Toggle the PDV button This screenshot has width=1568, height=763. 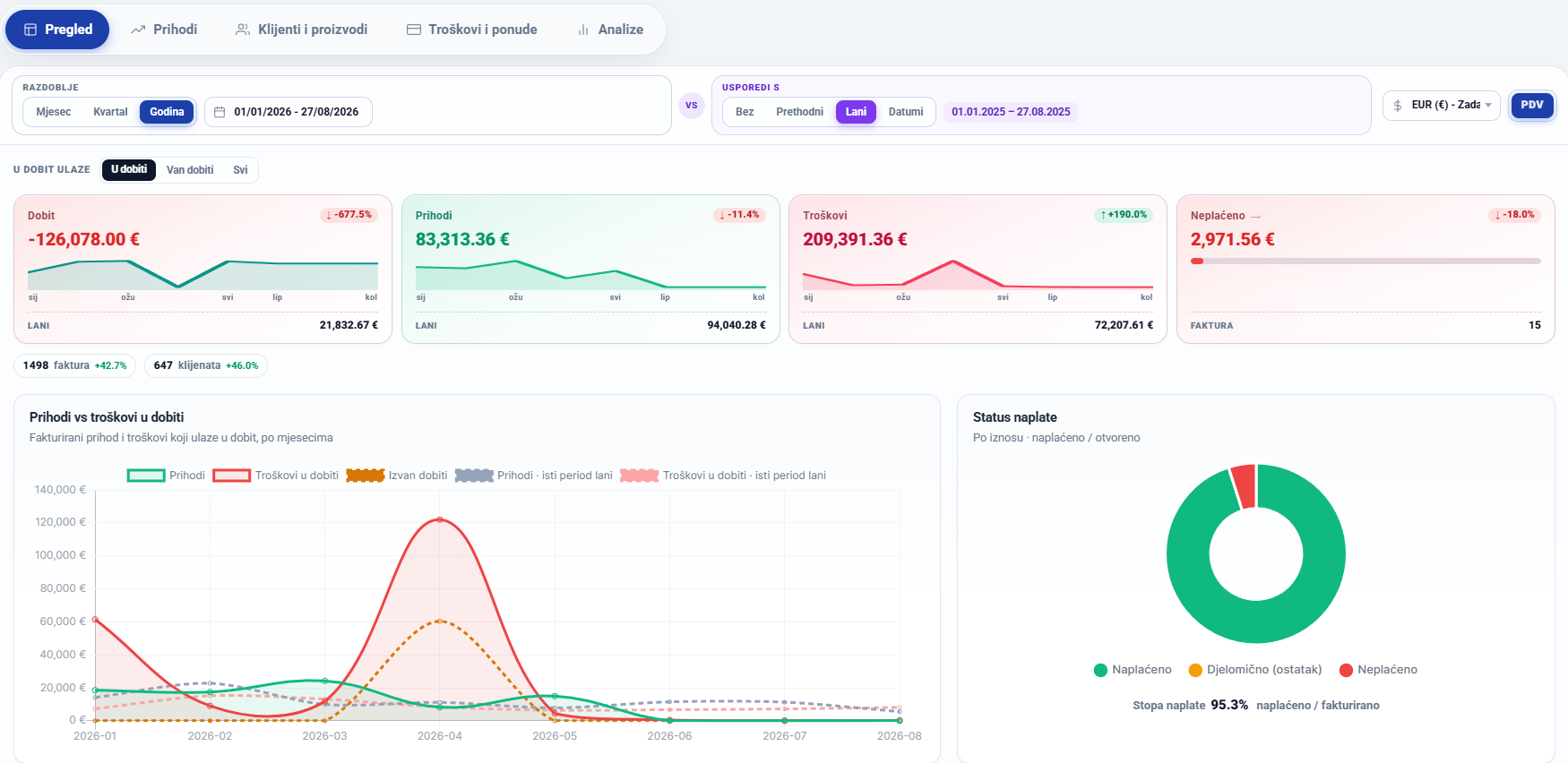[x=1532, y=105]
